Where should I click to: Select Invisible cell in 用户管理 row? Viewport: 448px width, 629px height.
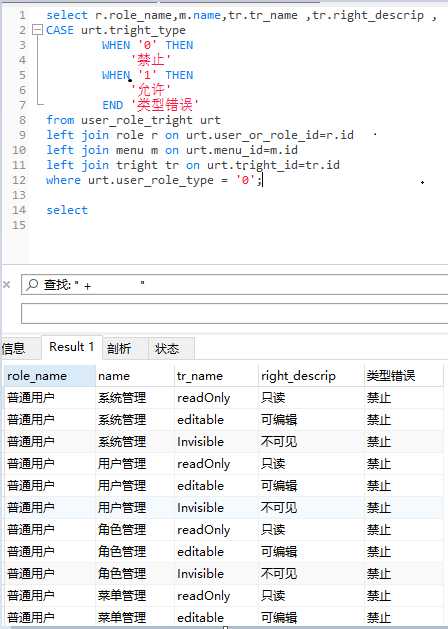(216, 508)
